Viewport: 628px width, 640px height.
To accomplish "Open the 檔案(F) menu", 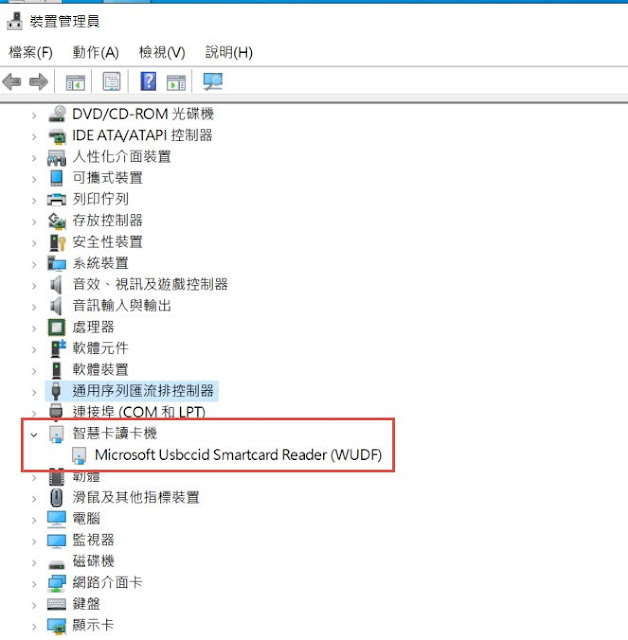I will coord(31,52).
